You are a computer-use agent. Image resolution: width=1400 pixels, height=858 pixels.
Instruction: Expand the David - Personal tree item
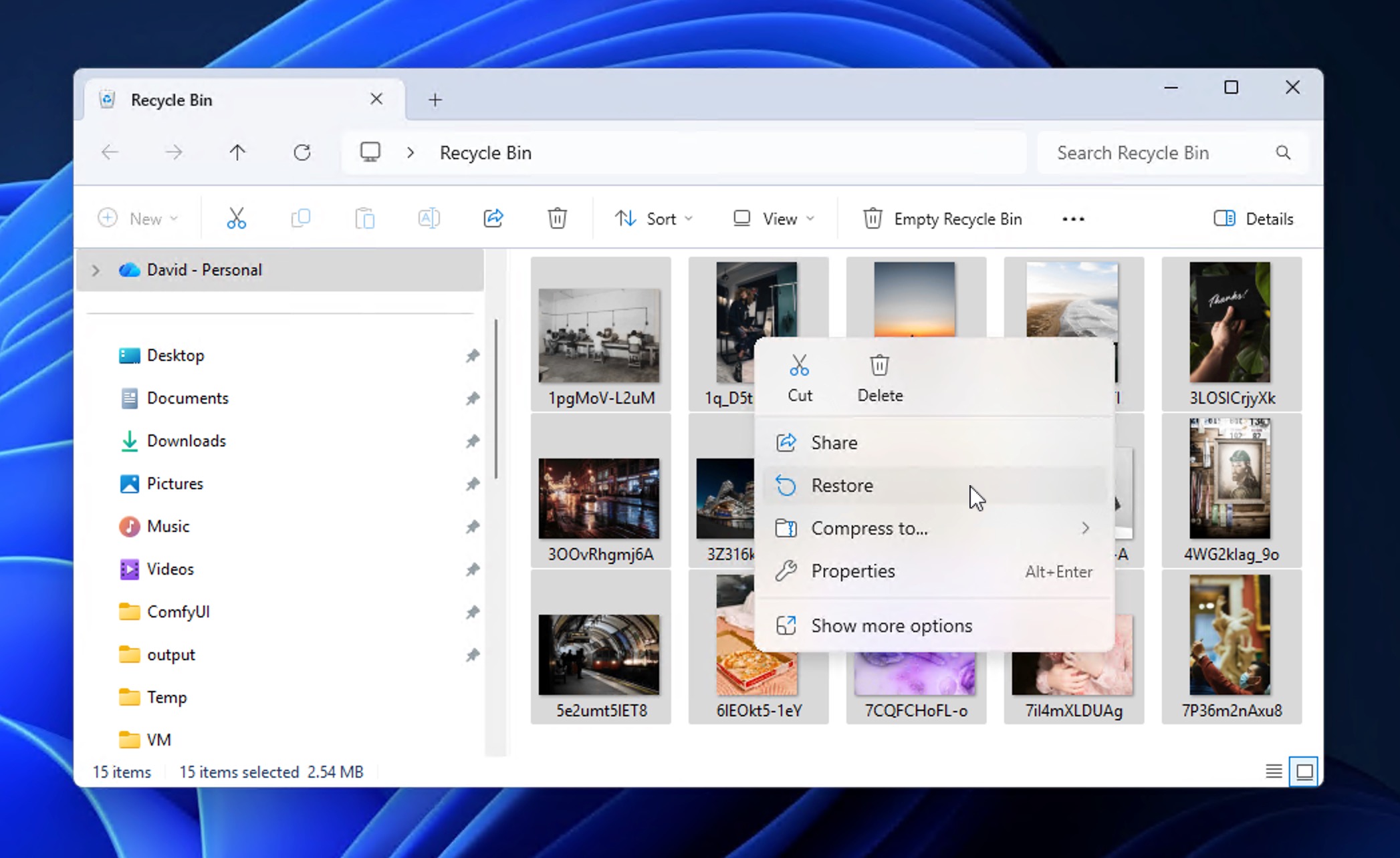click(x=95, y=270)
